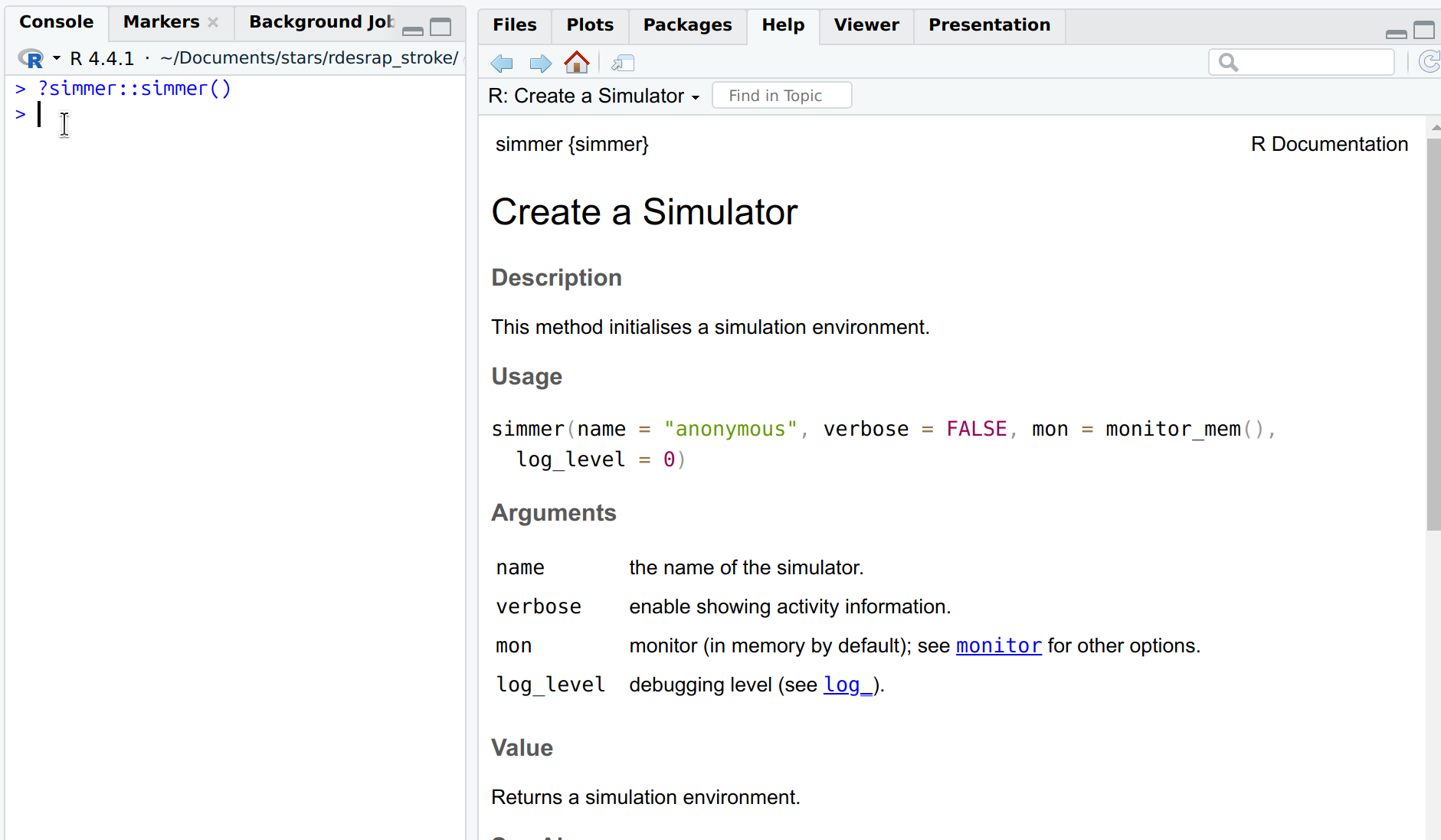Click the R logo icon in console
Screen dimensions: 1441x840
(x=31, y=58)
